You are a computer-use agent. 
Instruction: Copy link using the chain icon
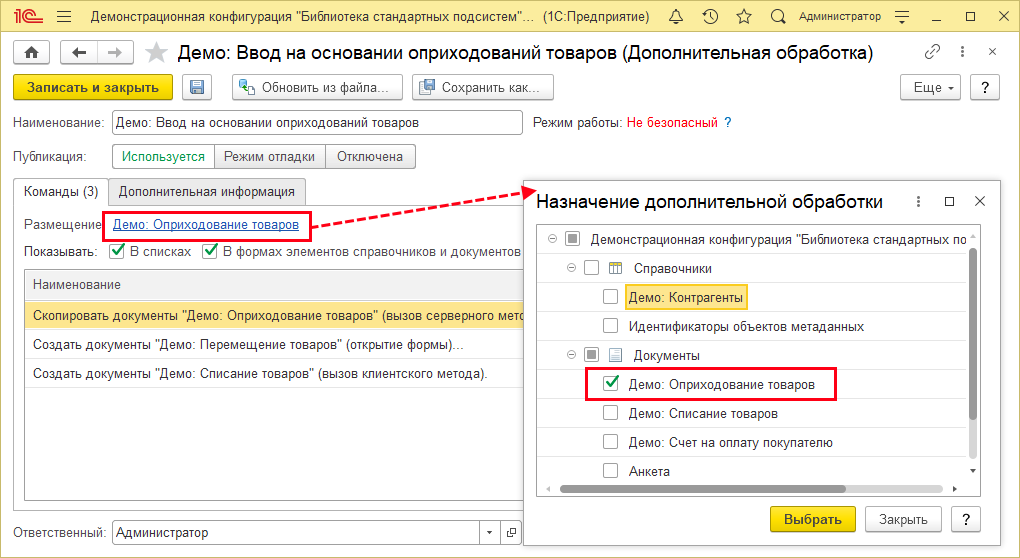point(933,52)
